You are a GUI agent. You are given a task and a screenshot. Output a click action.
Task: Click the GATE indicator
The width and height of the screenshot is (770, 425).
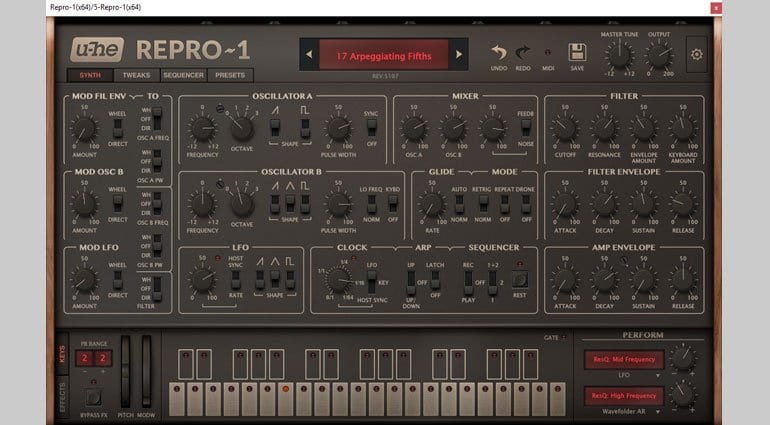[x=564, y=337]
